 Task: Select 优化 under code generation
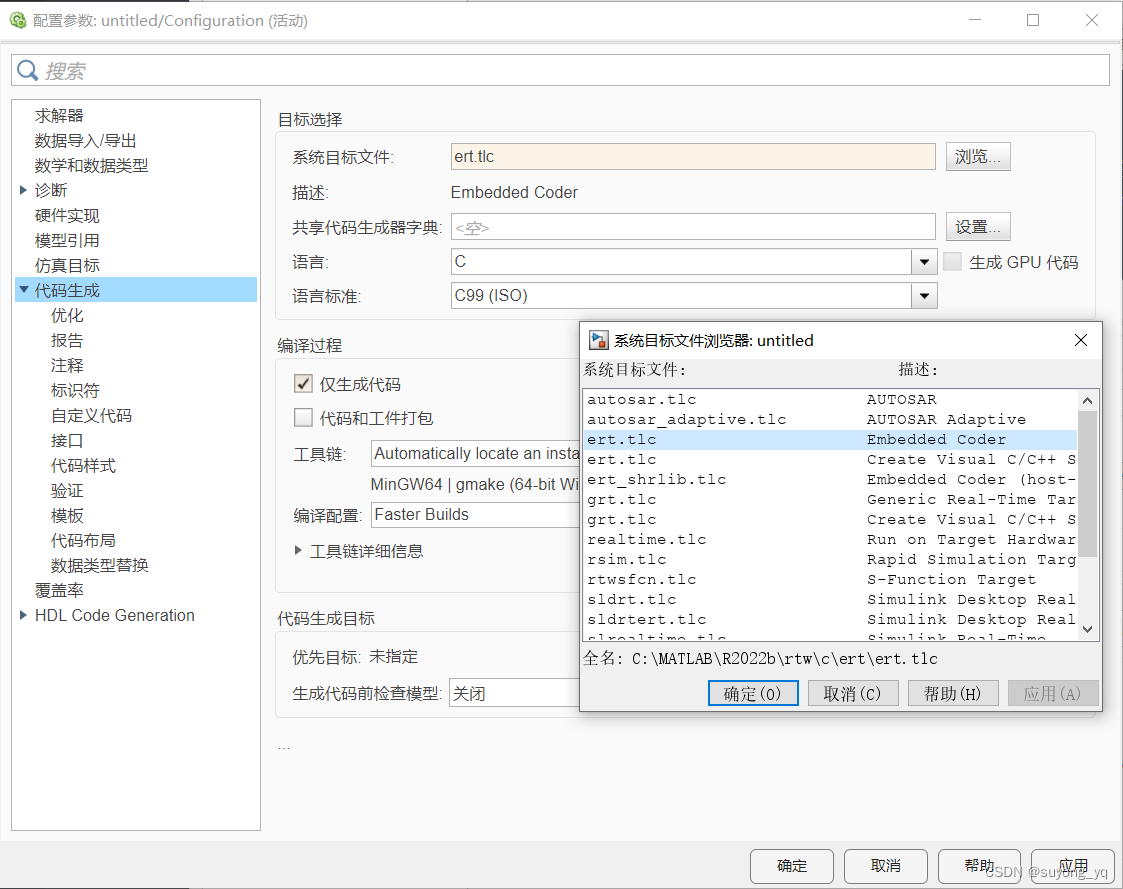point(67,315)
